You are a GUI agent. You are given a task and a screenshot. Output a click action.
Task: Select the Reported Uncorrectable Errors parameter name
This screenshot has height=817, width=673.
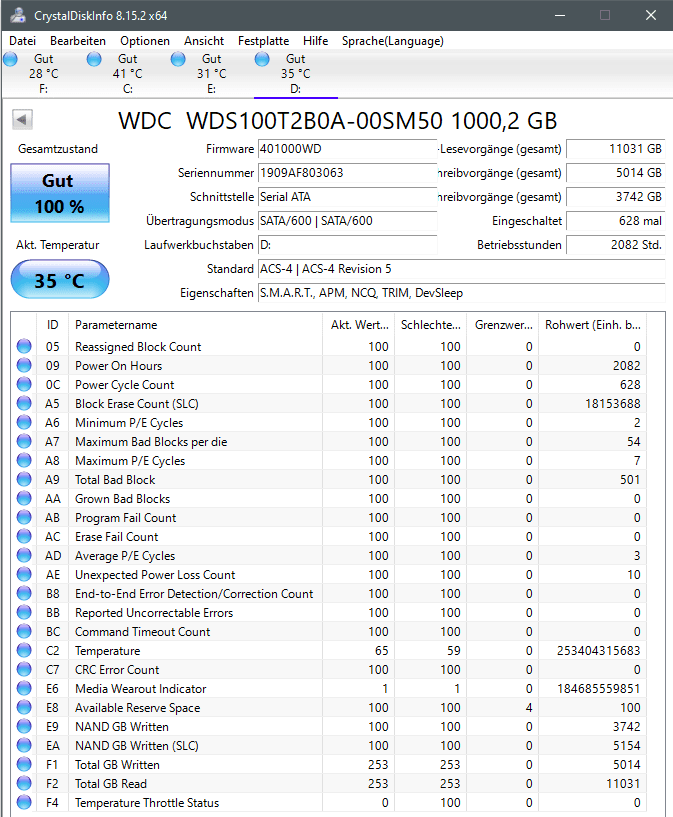click(154, 613)
